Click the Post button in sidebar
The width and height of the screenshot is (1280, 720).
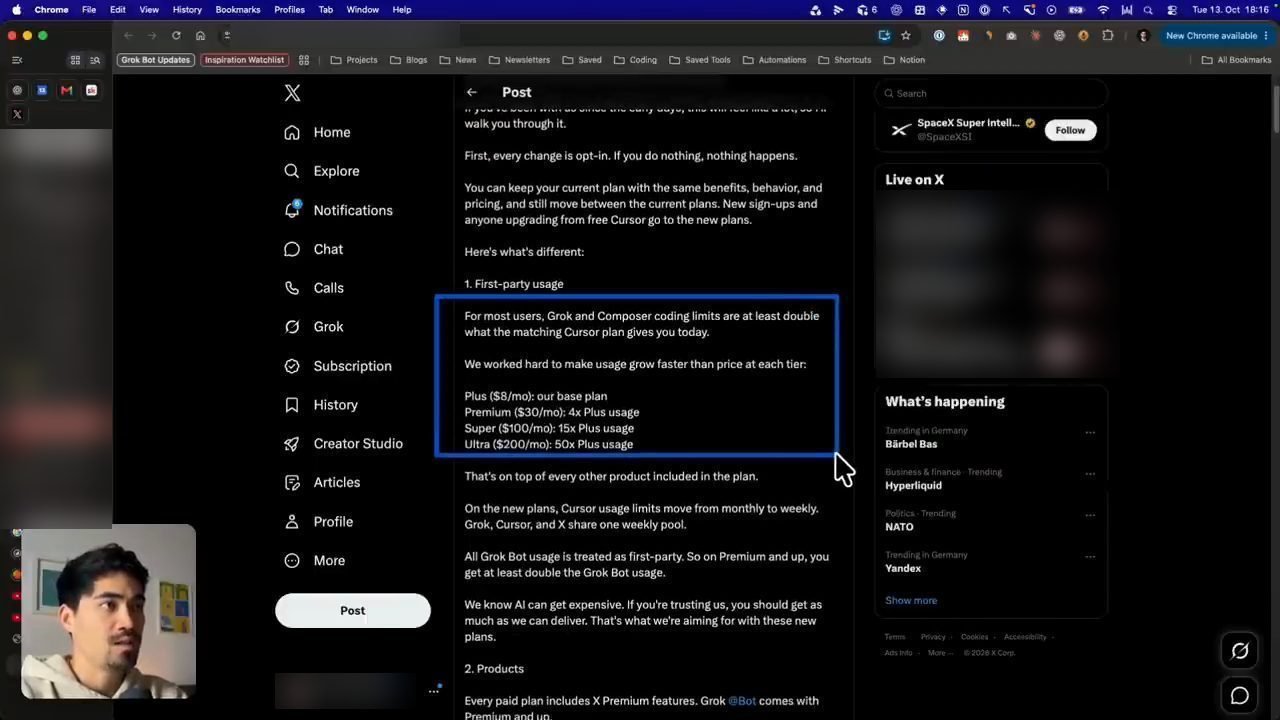[353, 611]
